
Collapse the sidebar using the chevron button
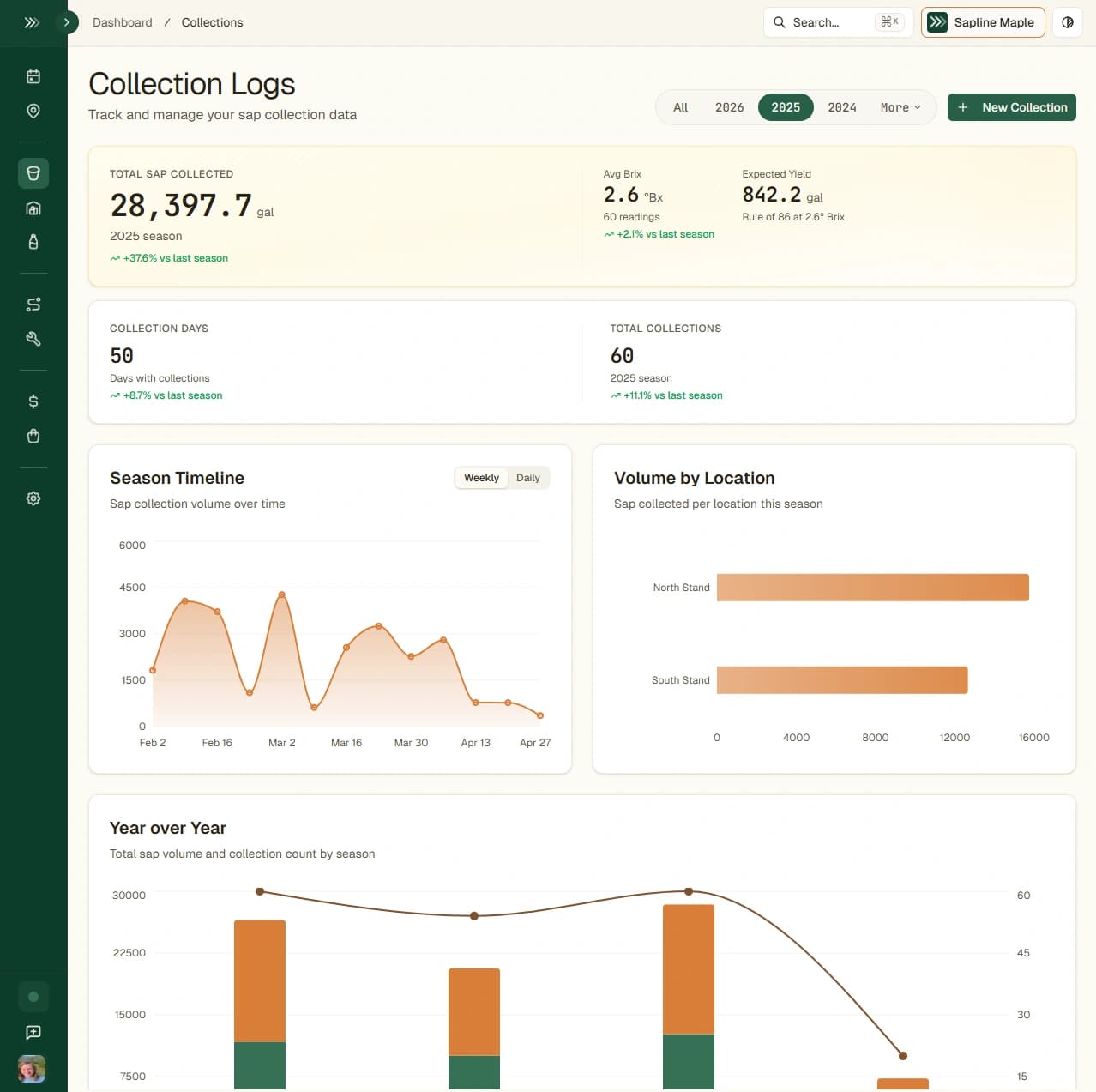click(x=67, y=22)
